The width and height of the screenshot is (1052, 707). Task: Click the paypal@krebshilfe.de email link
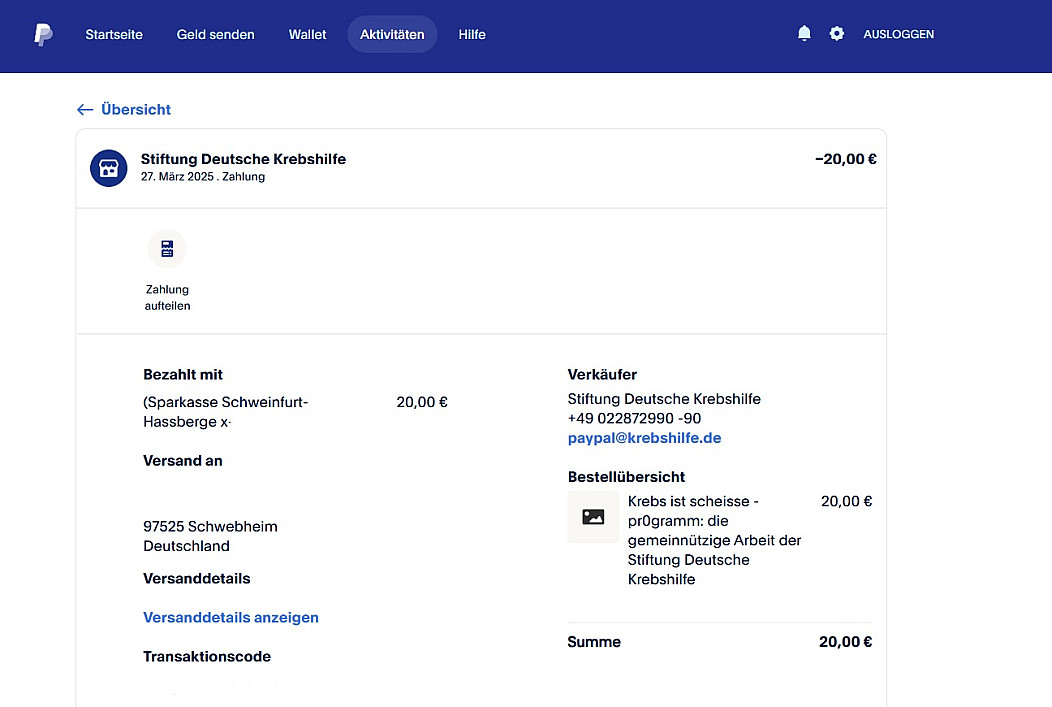644,438
